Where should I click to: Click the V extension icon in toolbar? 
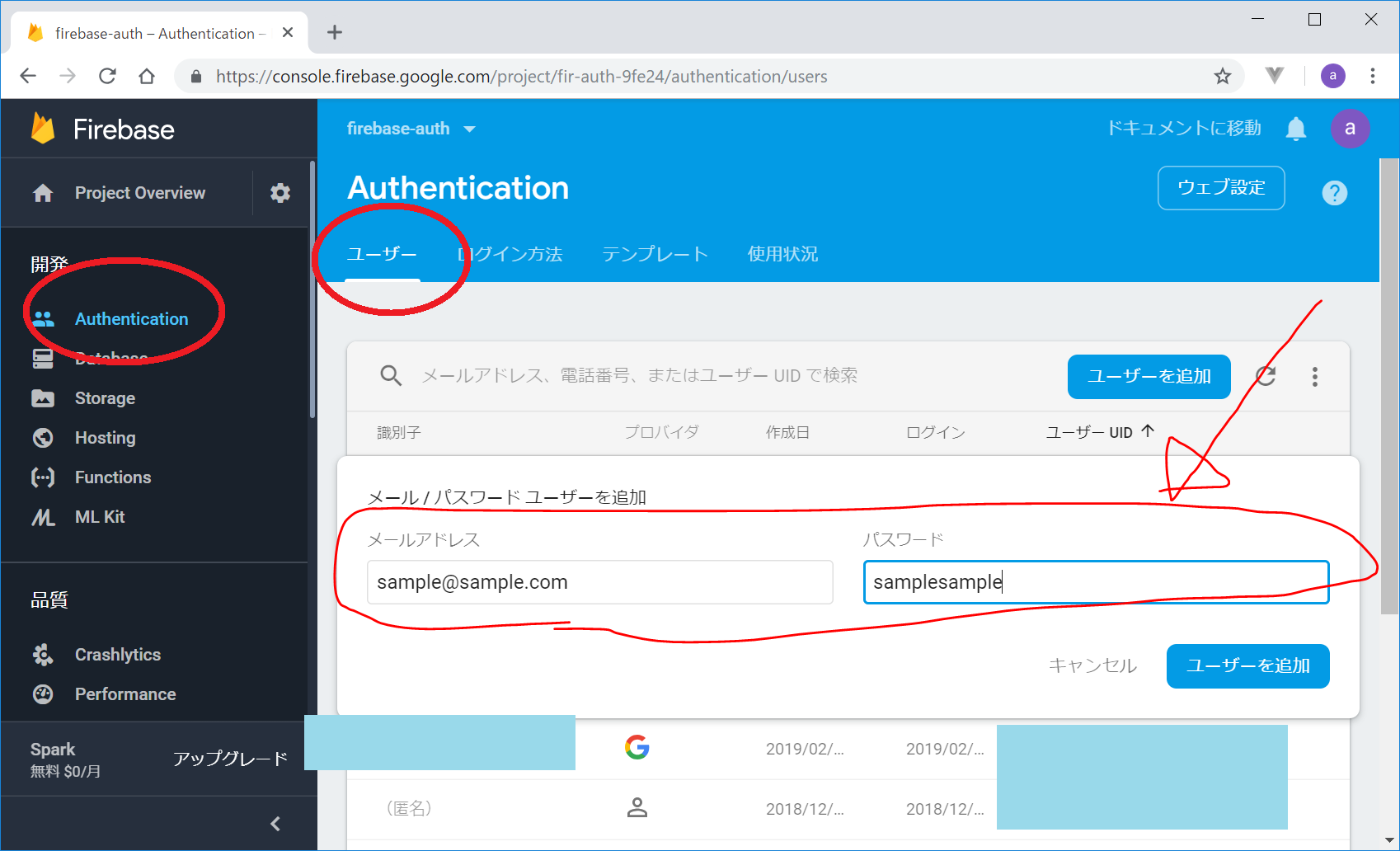[x=1275, y=76]
